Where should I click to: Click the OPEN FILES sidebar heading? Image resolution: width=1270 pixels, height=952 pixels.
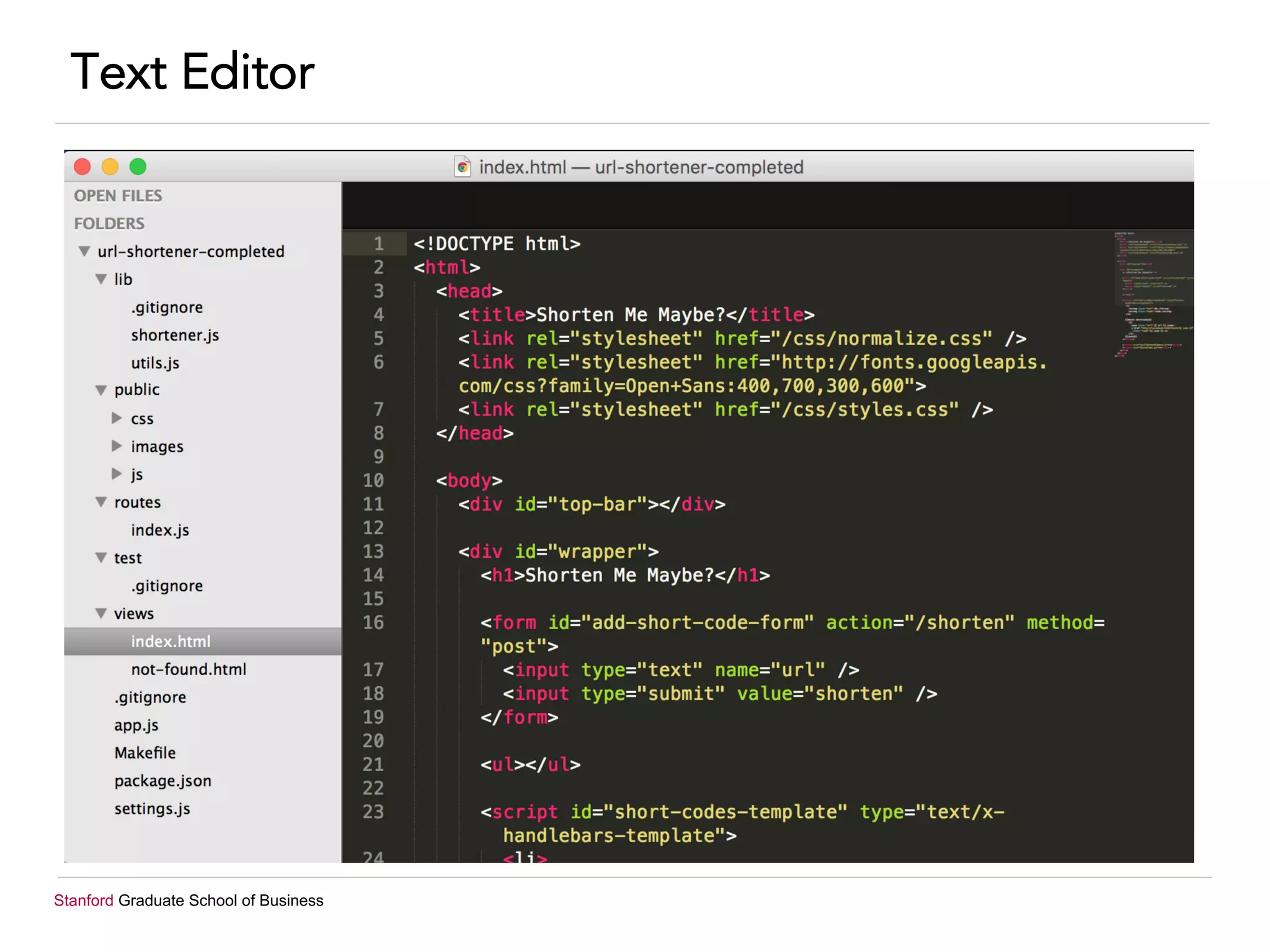pyautogui.click(x=118, y=196)
